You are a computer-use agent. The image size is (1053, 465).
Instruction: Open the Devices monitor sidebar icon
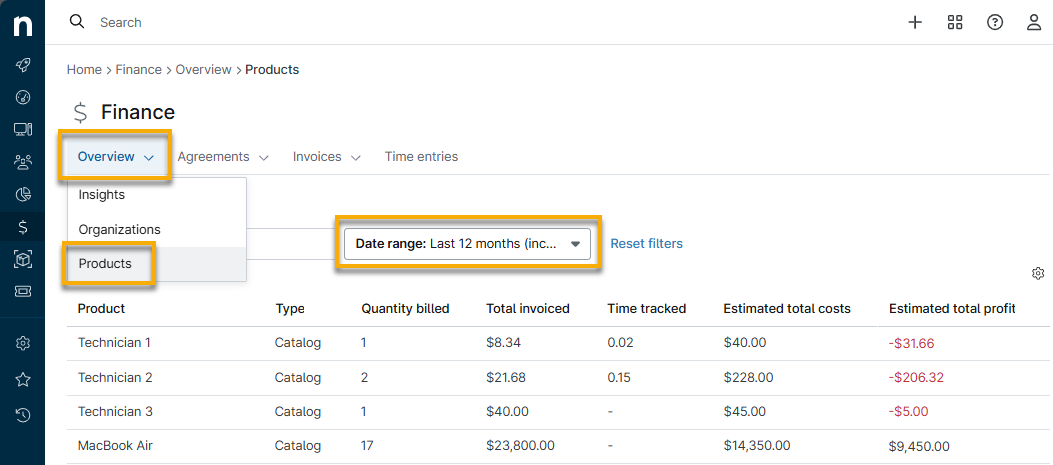[22, 129]
